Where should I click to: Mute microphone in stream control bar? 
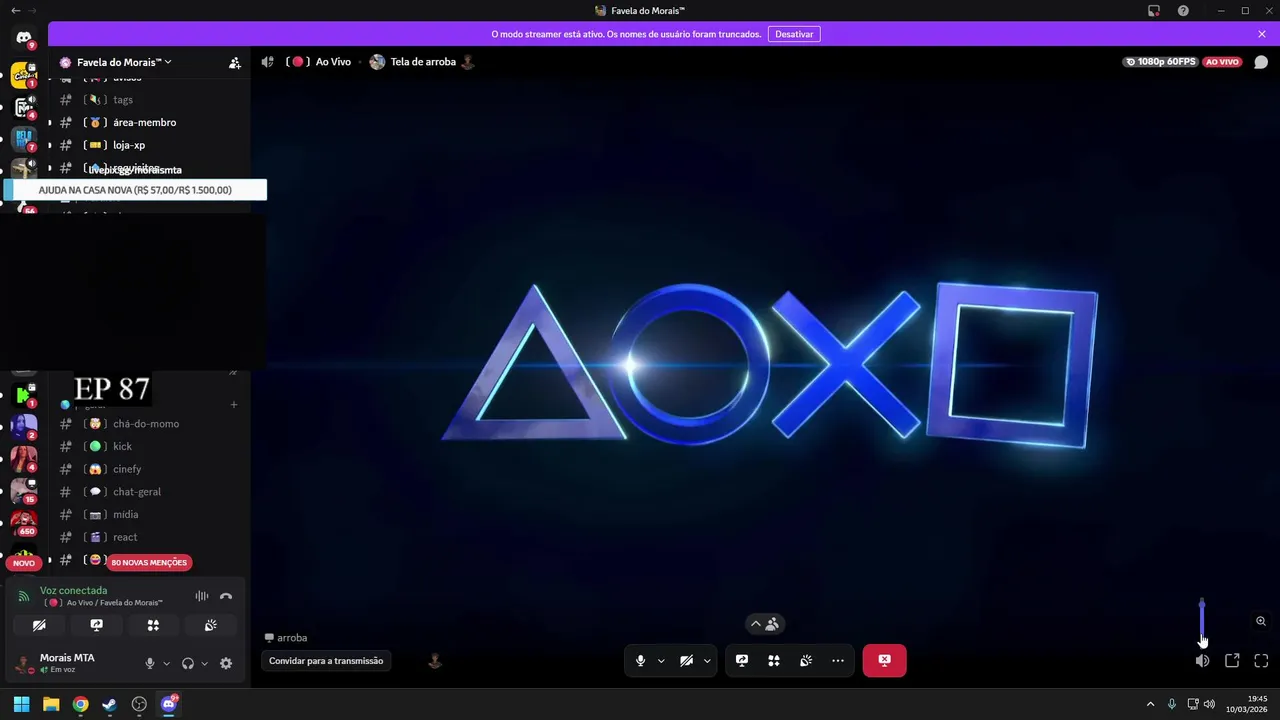pyautogui.click(x=641, y=661)
